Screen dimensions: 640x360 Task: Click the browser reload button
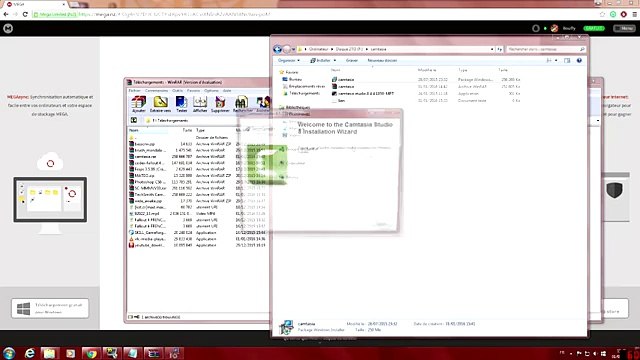[x=25, y=14]
